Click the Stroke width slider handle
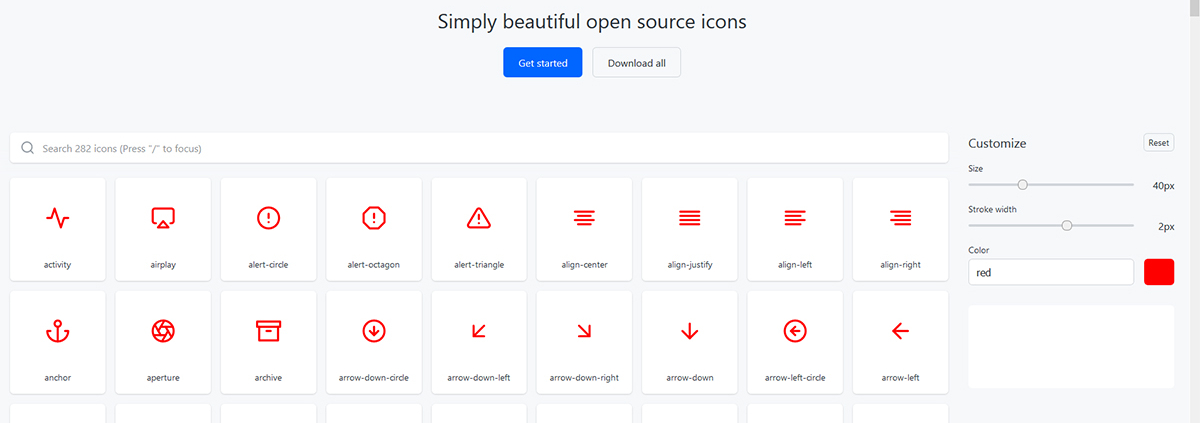 pyautogui.click(x=1066, y=226)
